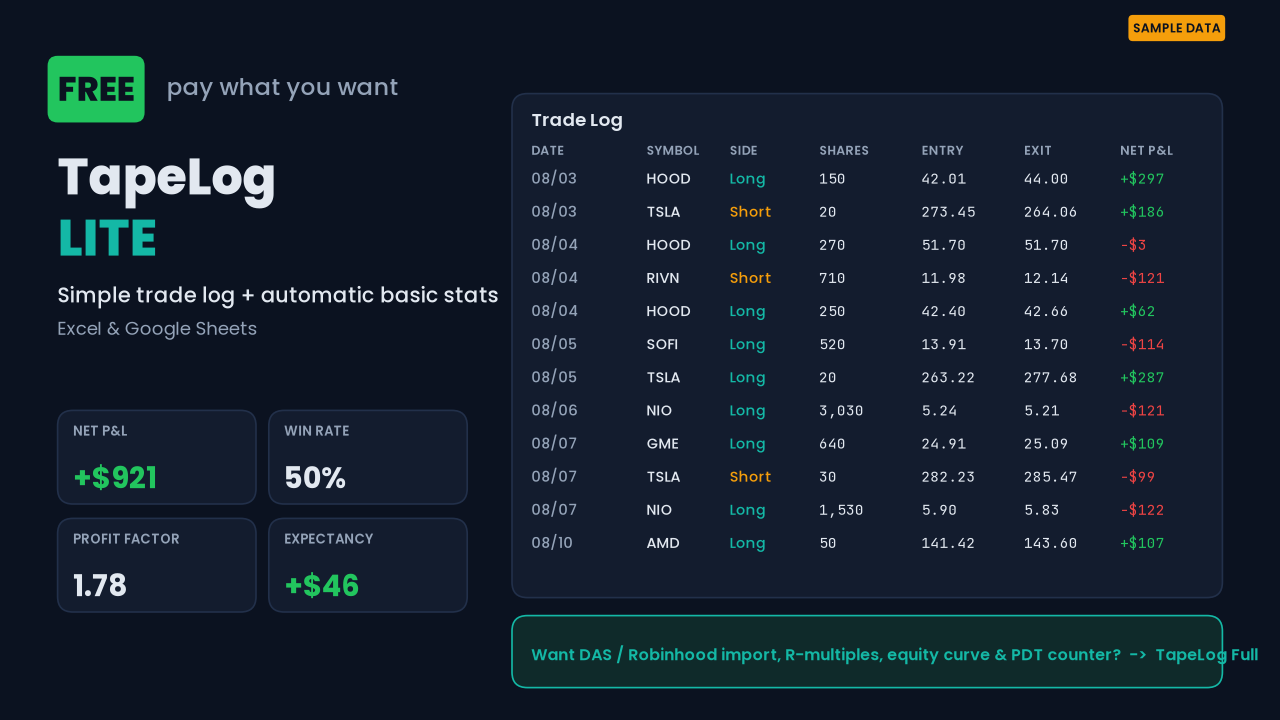
Task: Select the AMD symbol cell
Action: click(663, 543)
